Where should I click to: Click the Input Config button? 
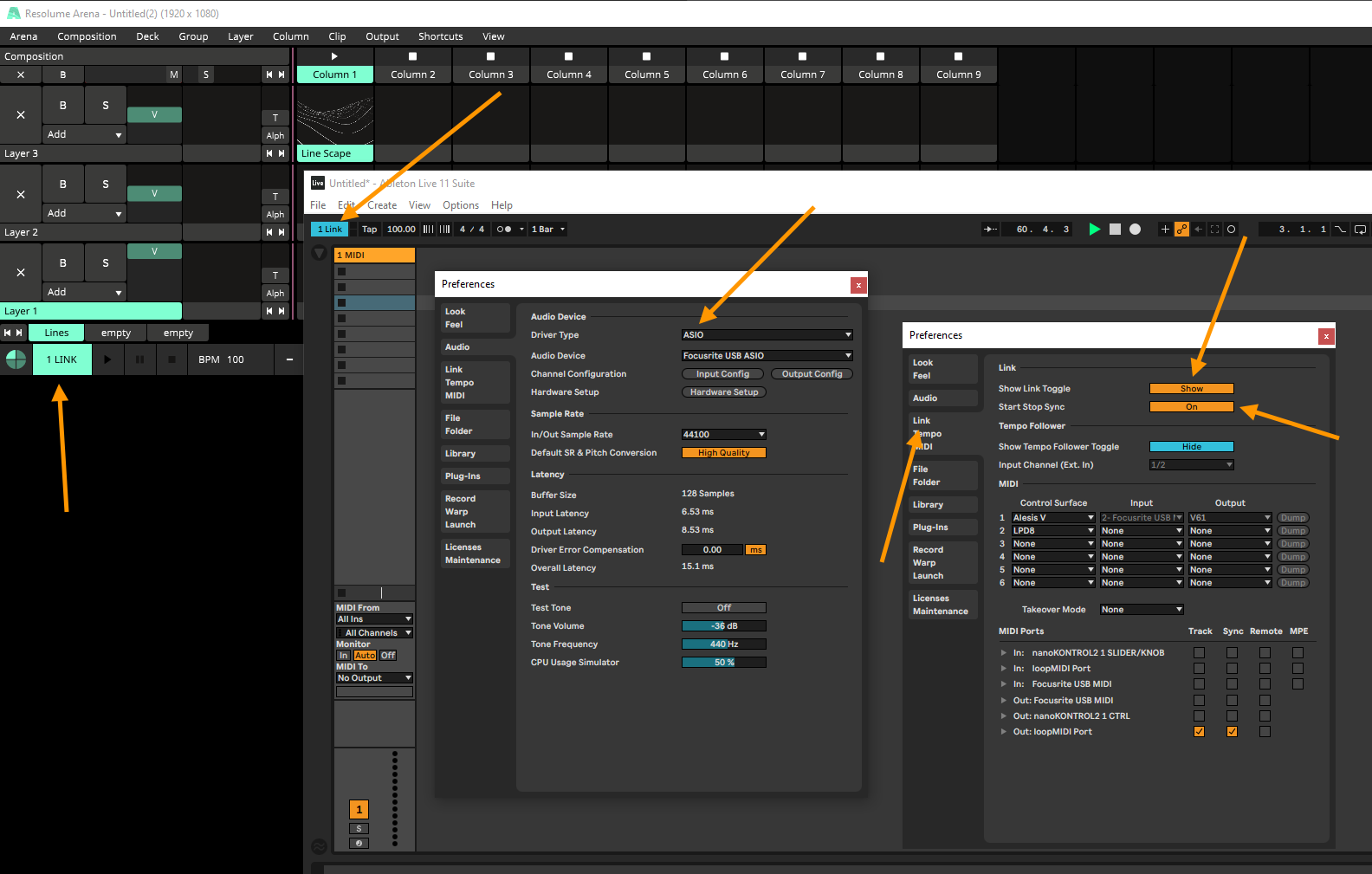point(723,374)
